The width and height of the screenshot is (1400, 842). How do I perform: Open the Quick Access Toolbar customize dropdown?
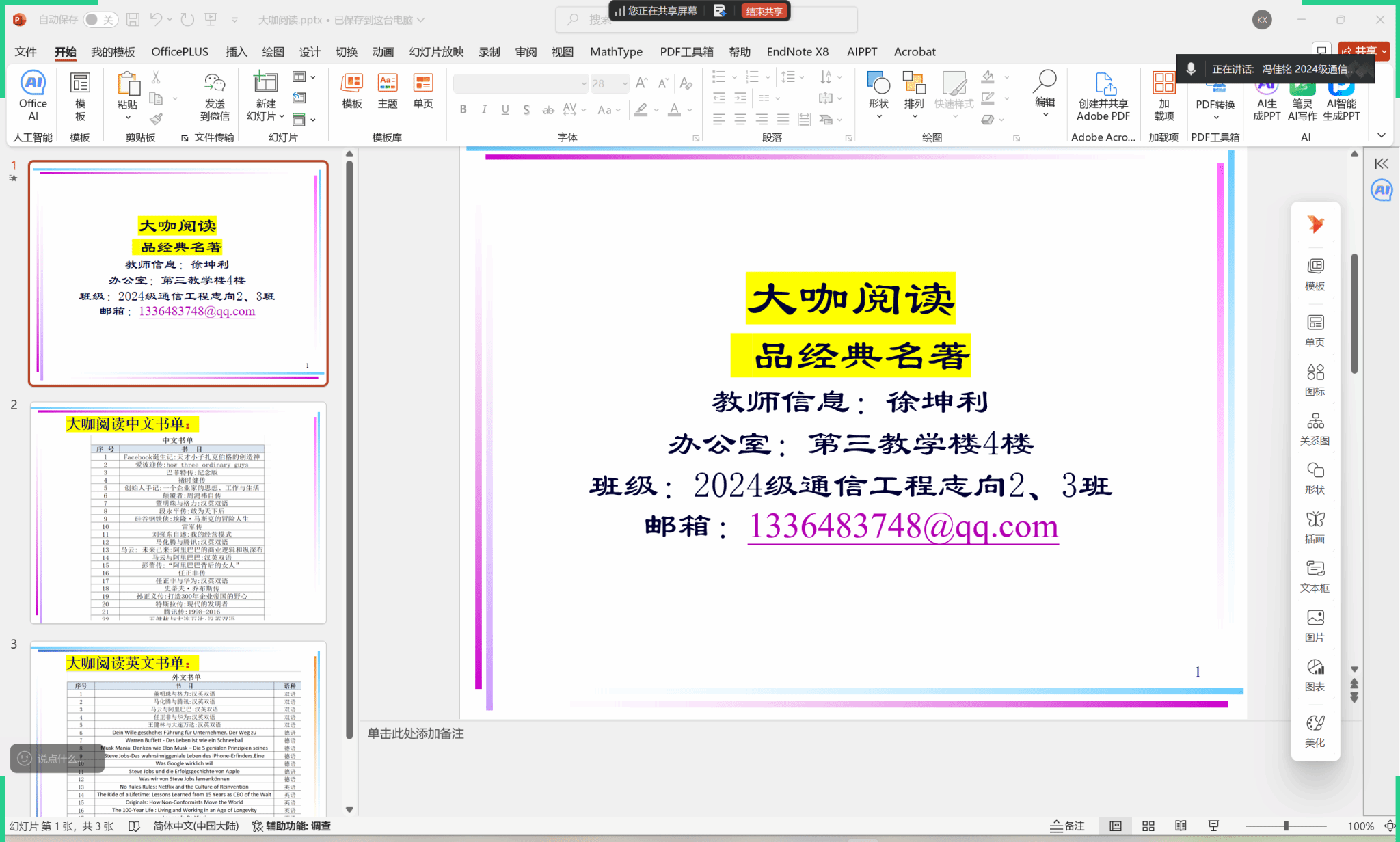click(x=234, y=20)
